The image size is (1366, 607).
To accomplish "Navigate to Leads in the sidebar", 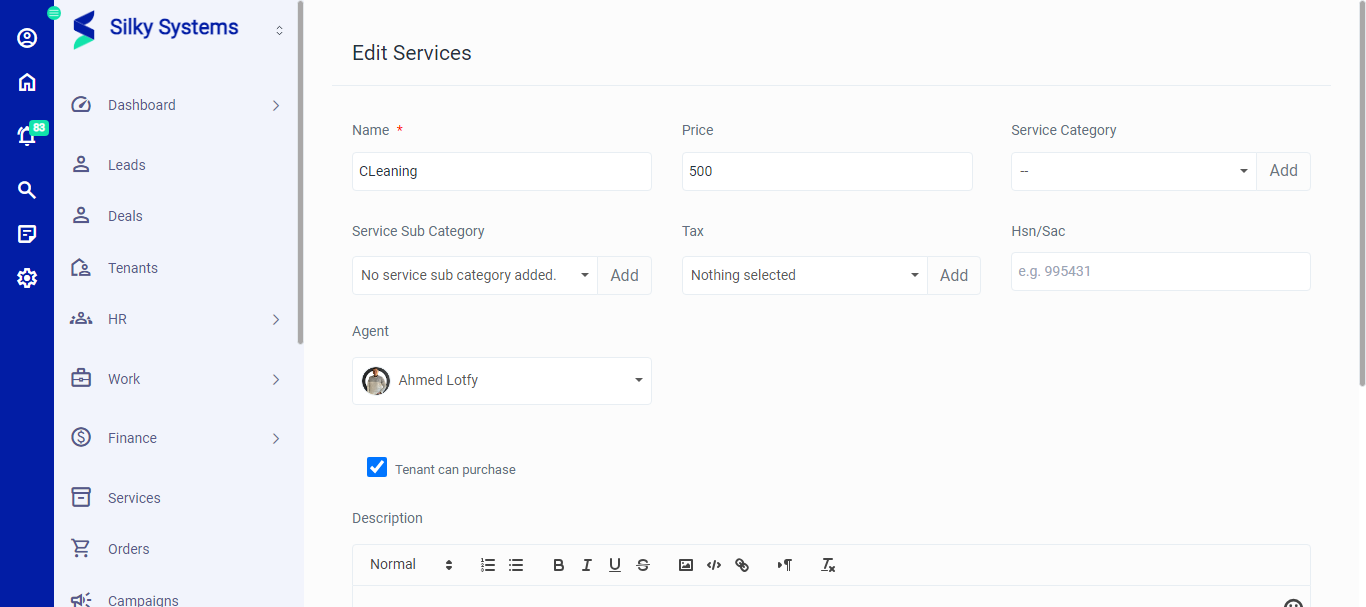I will pyautogui.click(x=126, y=164).
